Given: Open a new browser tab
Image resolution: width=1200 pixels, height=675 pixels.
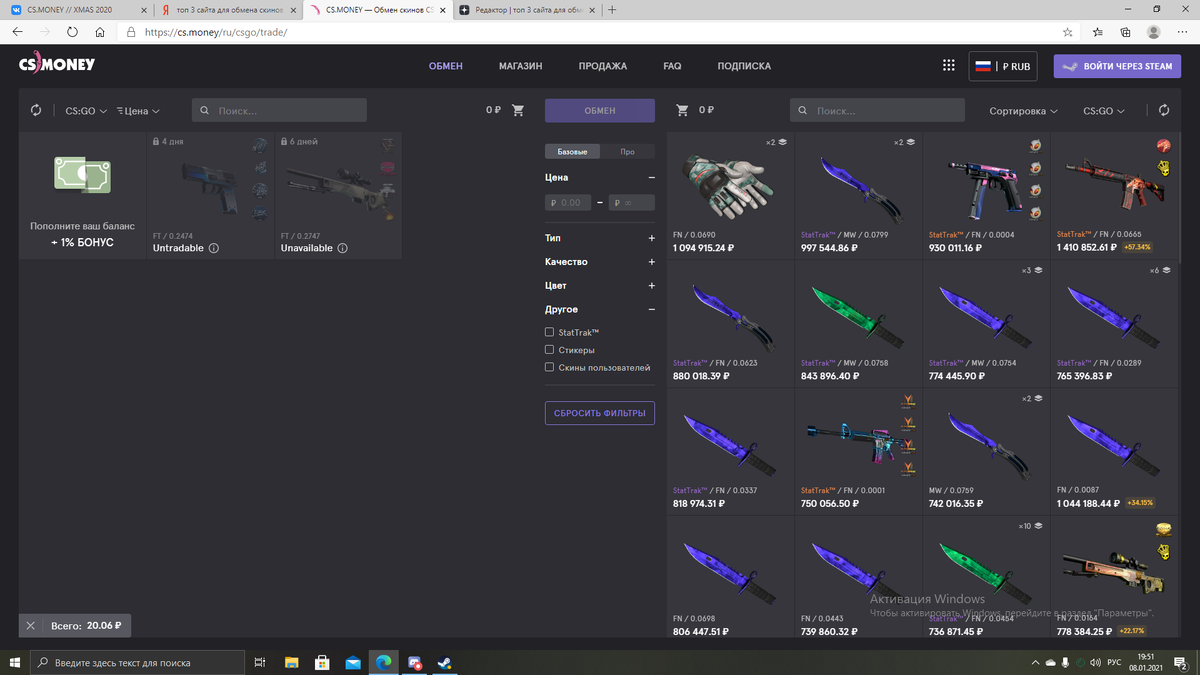Looking at the screenshot, I should 612,10.
